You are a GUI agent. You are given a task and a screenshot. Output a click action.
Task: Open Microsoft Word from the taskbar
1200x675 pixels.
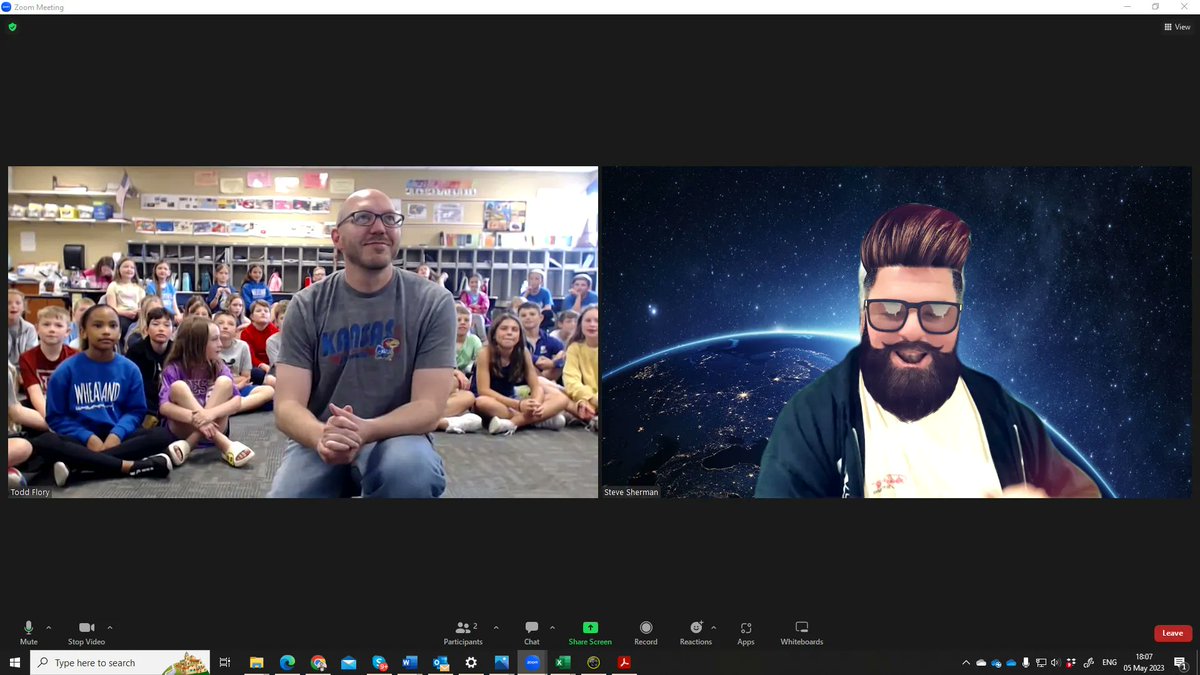[x=409, y=662]
